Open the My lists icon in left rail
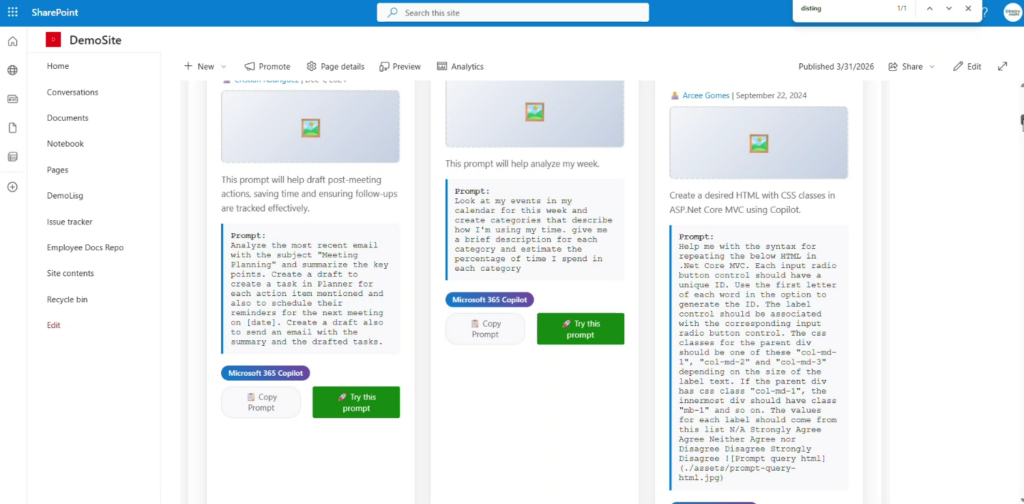Screen dimensions: 1024x504 [12, 157]
